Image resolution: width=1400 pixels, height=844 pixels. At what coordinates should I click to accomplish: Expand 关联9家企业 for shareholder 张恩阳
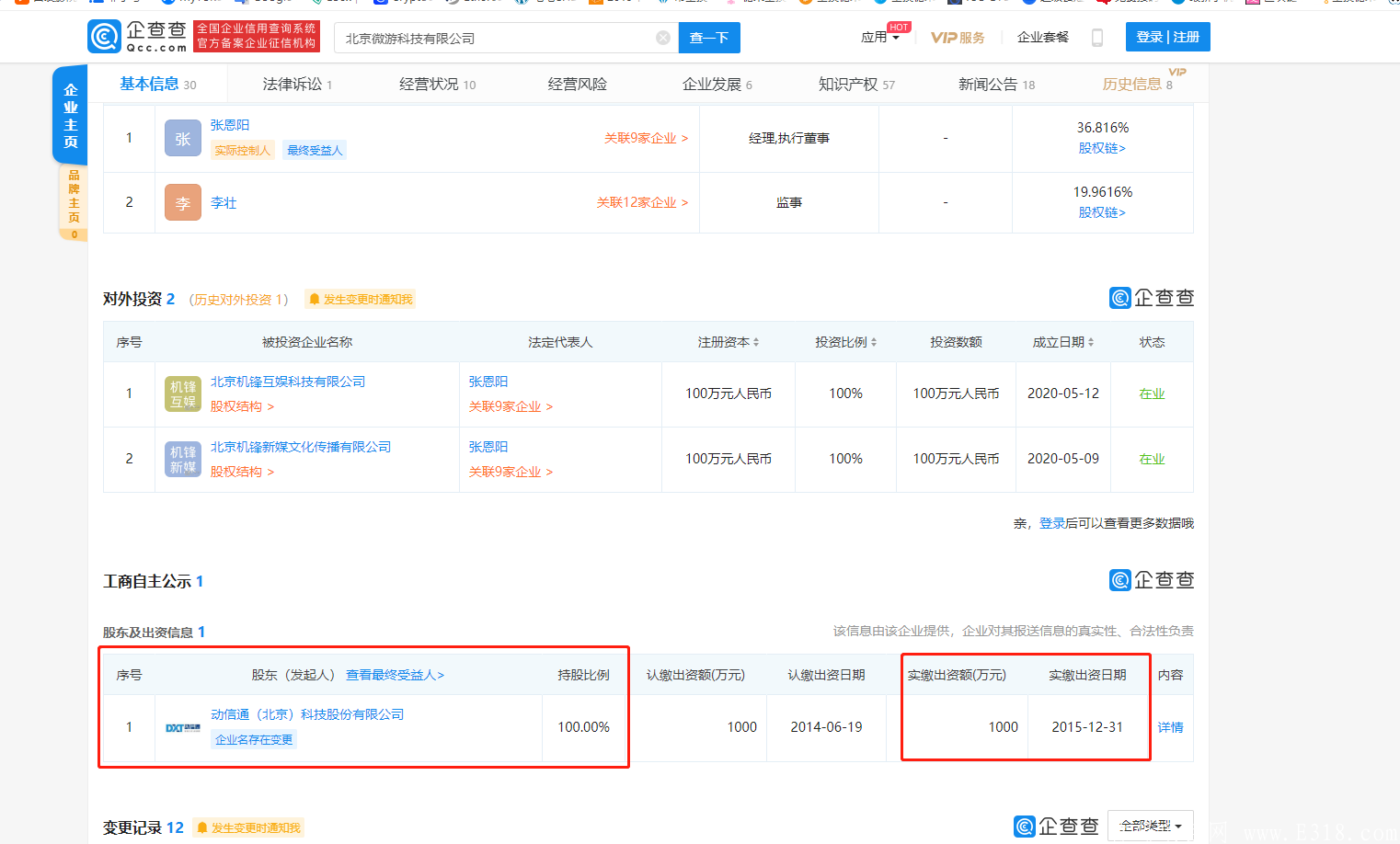point(646,138)
